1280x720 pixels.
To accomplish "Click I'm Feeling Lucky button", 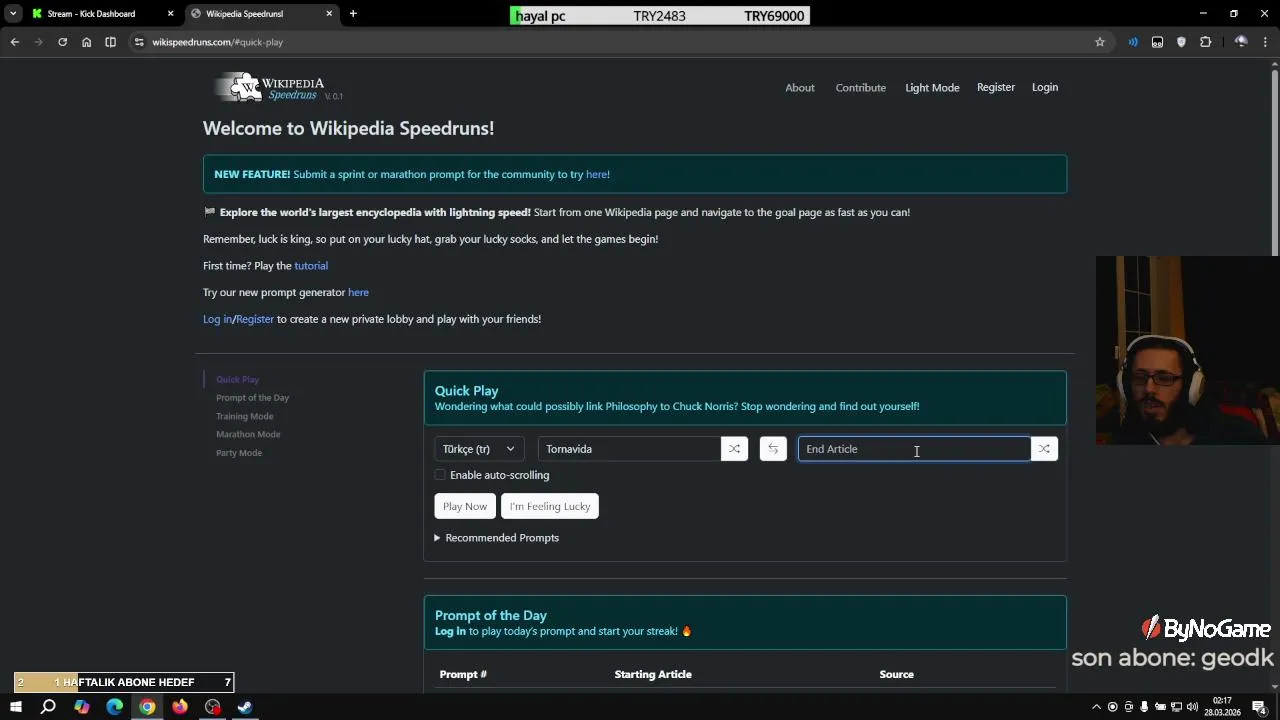I will click(x=550, y=506).
